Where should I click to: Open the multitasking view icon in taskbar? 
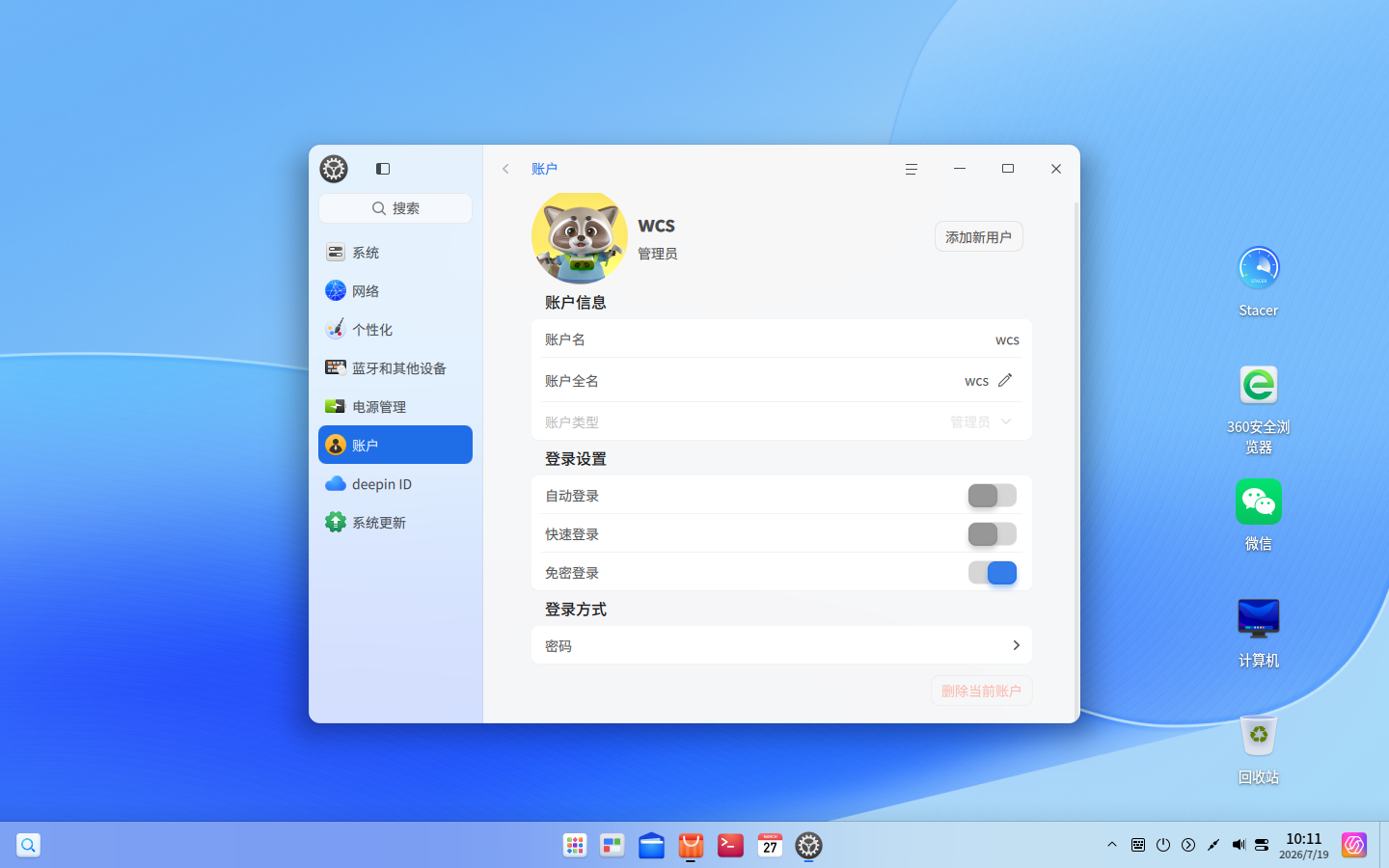coord(613,846)
